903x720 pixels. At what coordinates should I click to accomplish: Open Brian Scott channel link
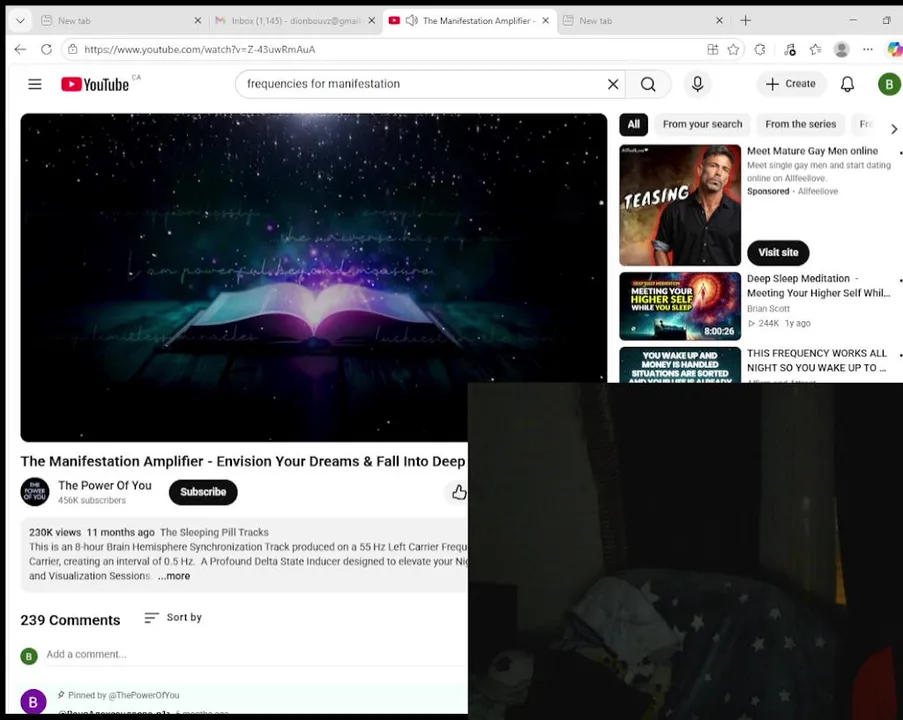click(x=768, y=309)
